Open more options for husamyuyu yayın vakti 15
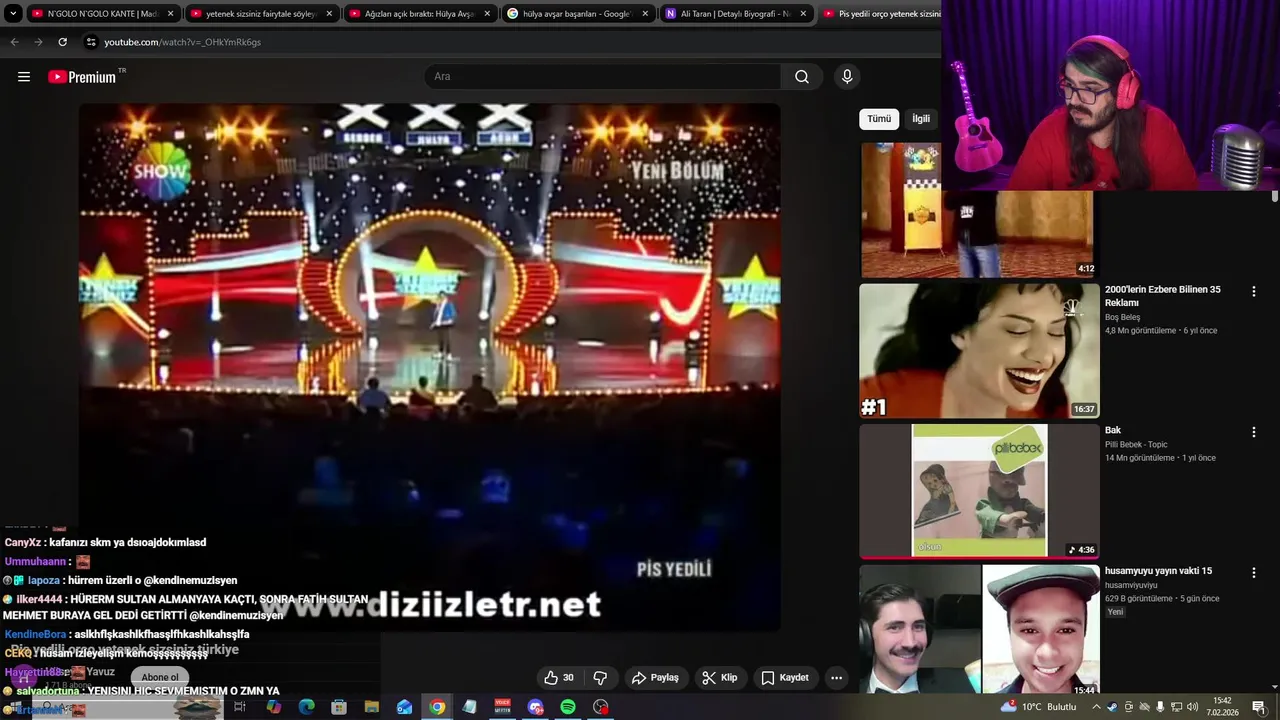This screenshot has width=1280, height=720. 1253,573
